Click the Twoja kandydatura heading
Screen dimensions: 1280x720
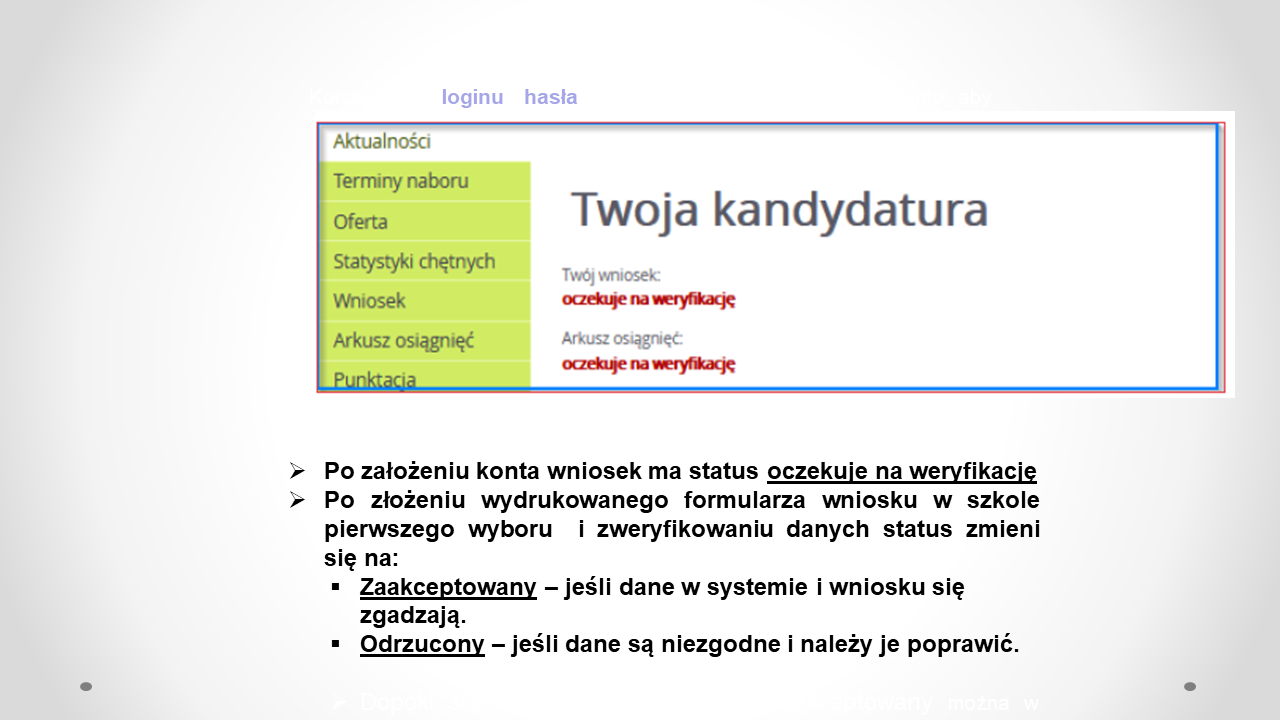point(780,209)
